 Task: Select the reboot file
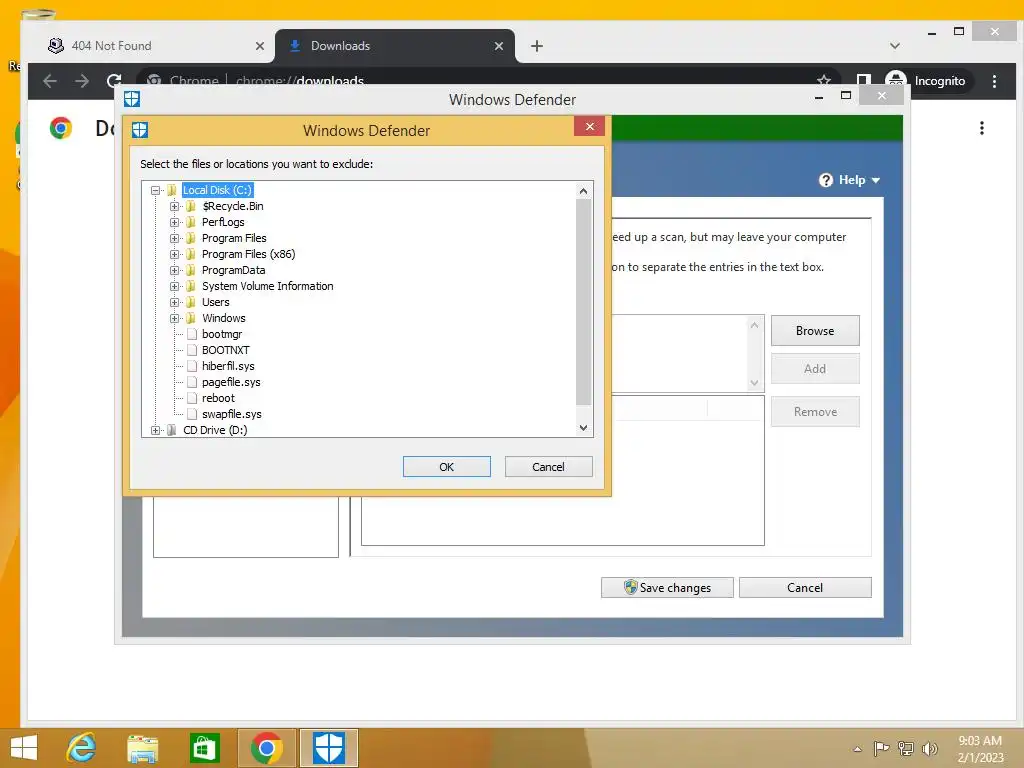pos(218,398)
